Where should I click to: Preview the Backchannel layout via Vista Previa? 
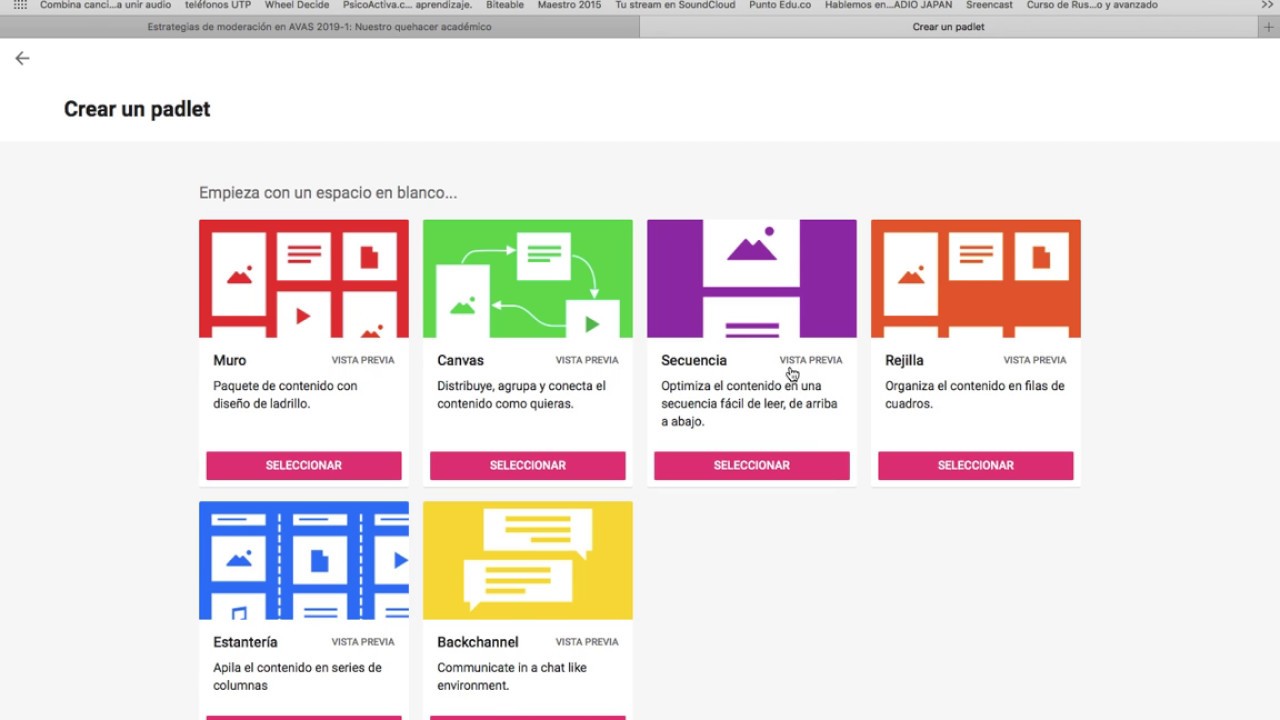[x=587, y=642]
